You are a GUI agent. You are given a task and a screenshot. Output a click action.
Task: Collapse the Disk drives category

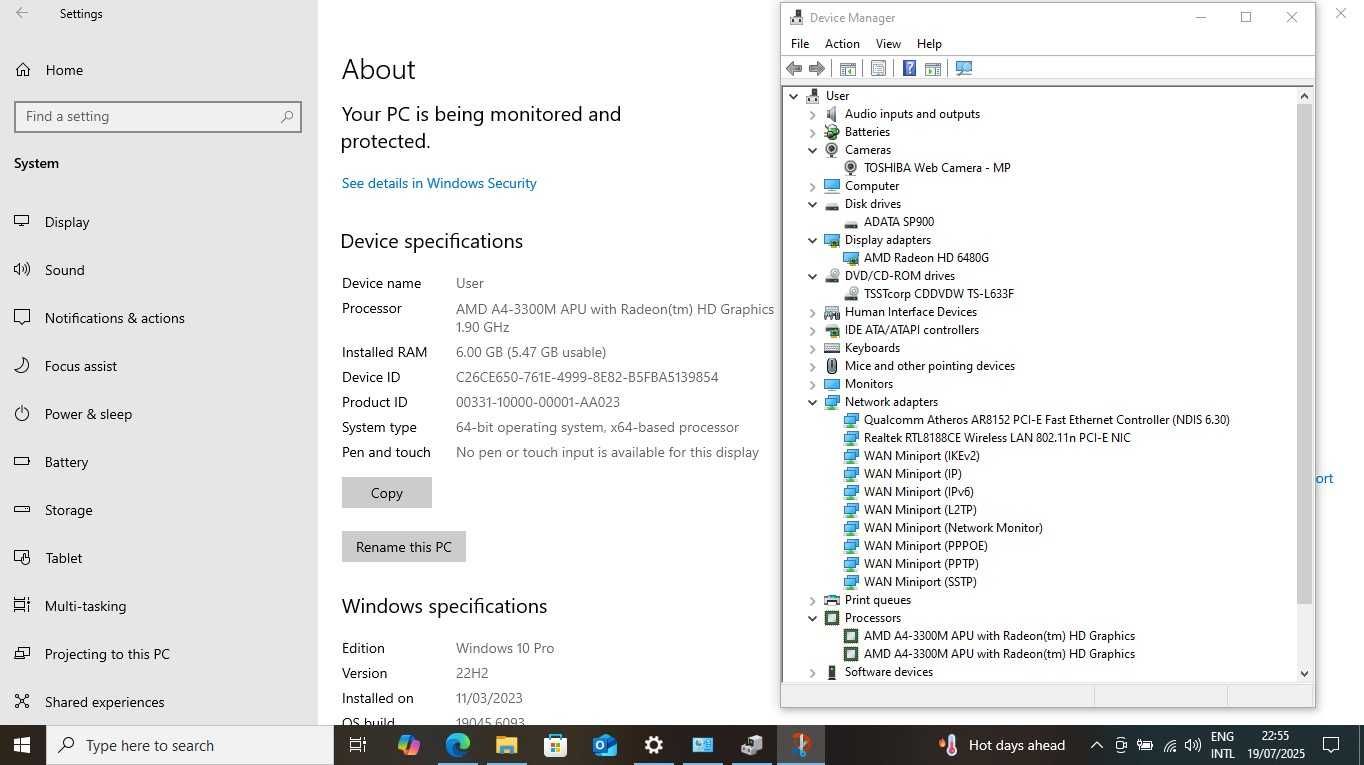pos(813,204)
